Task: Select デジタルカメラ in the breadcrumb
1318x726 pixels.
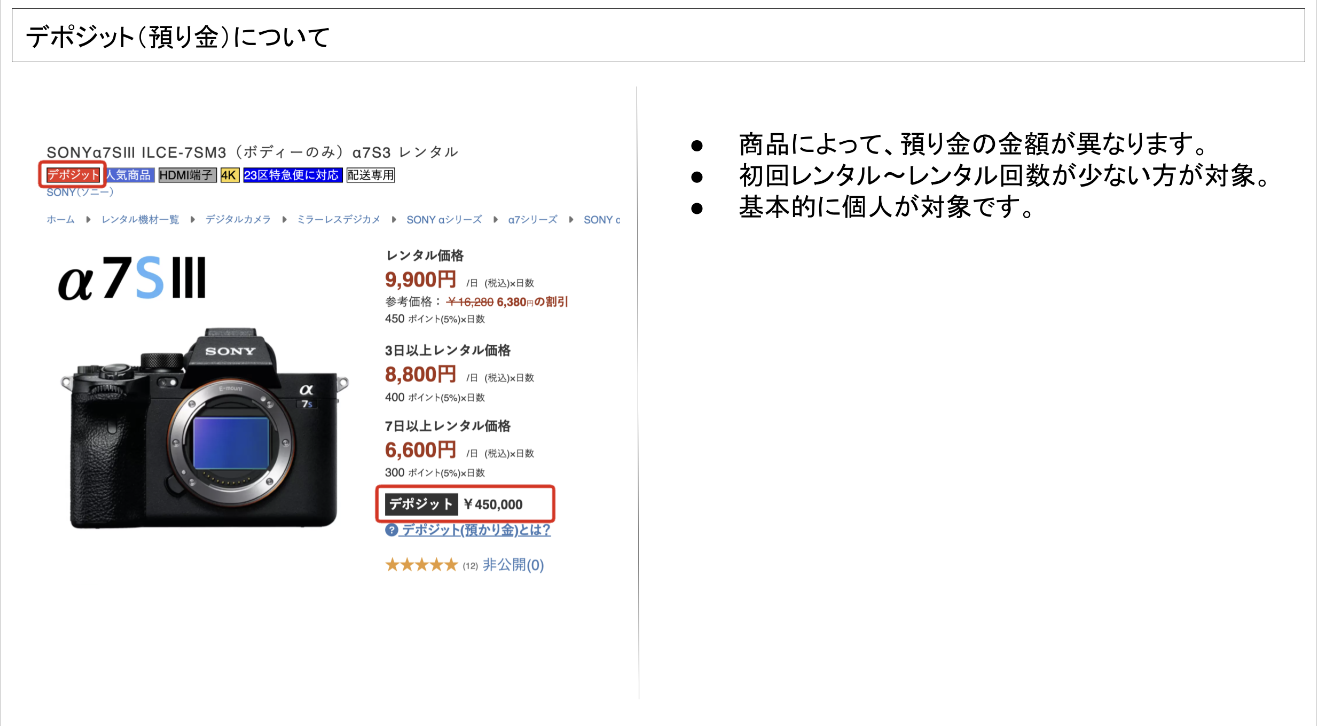Action: pos(238,219)
